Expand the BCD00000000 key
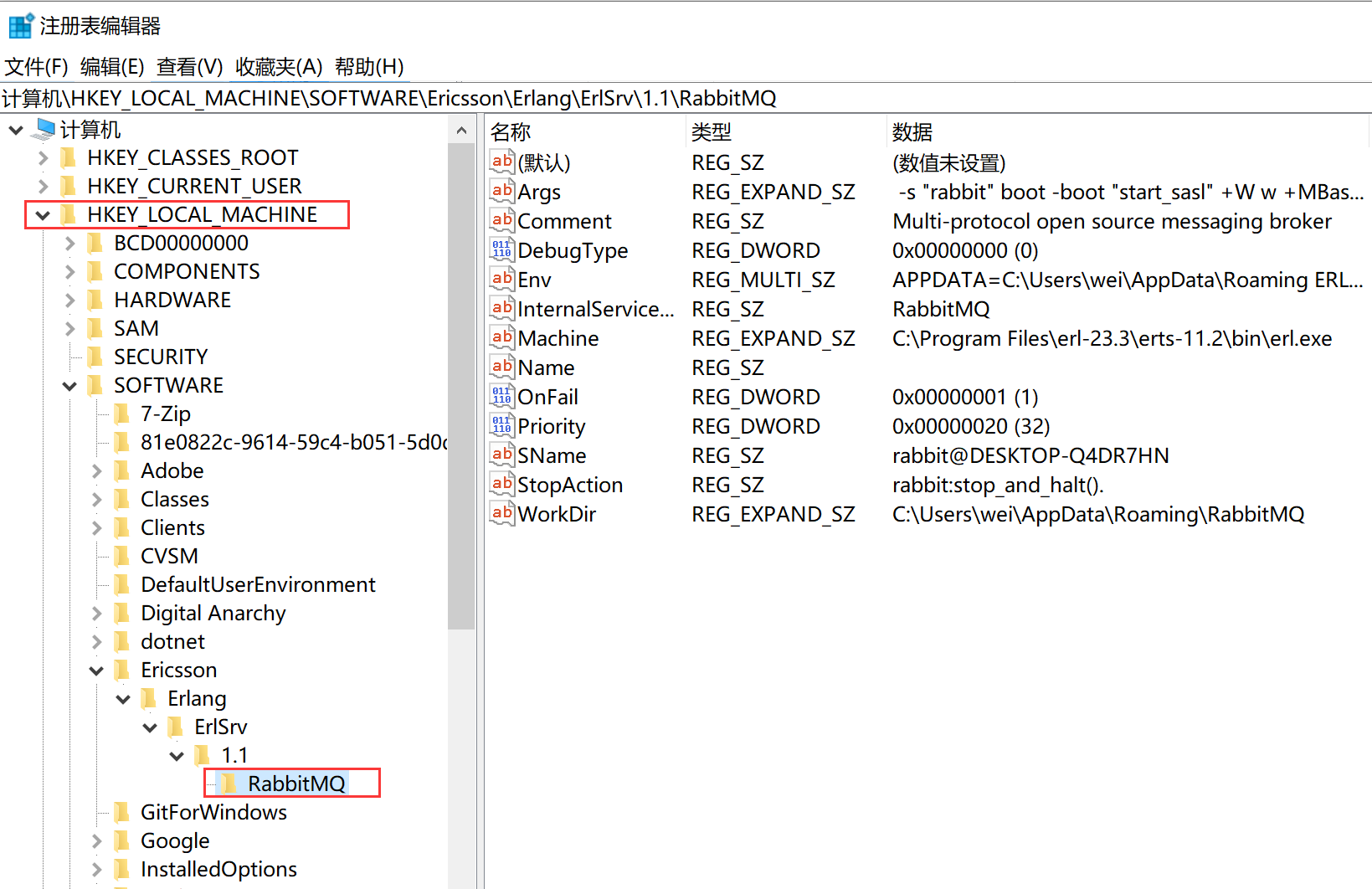 [x=69, y=244]
